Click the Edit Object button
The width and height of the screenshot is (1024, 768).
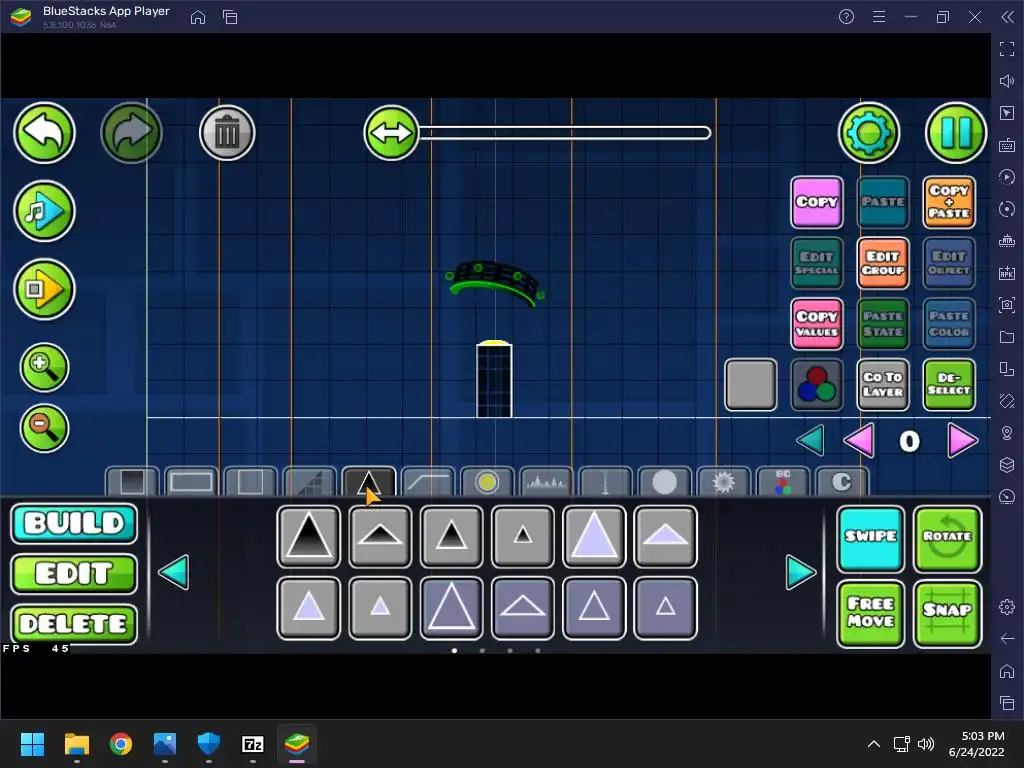pos(949,263)
